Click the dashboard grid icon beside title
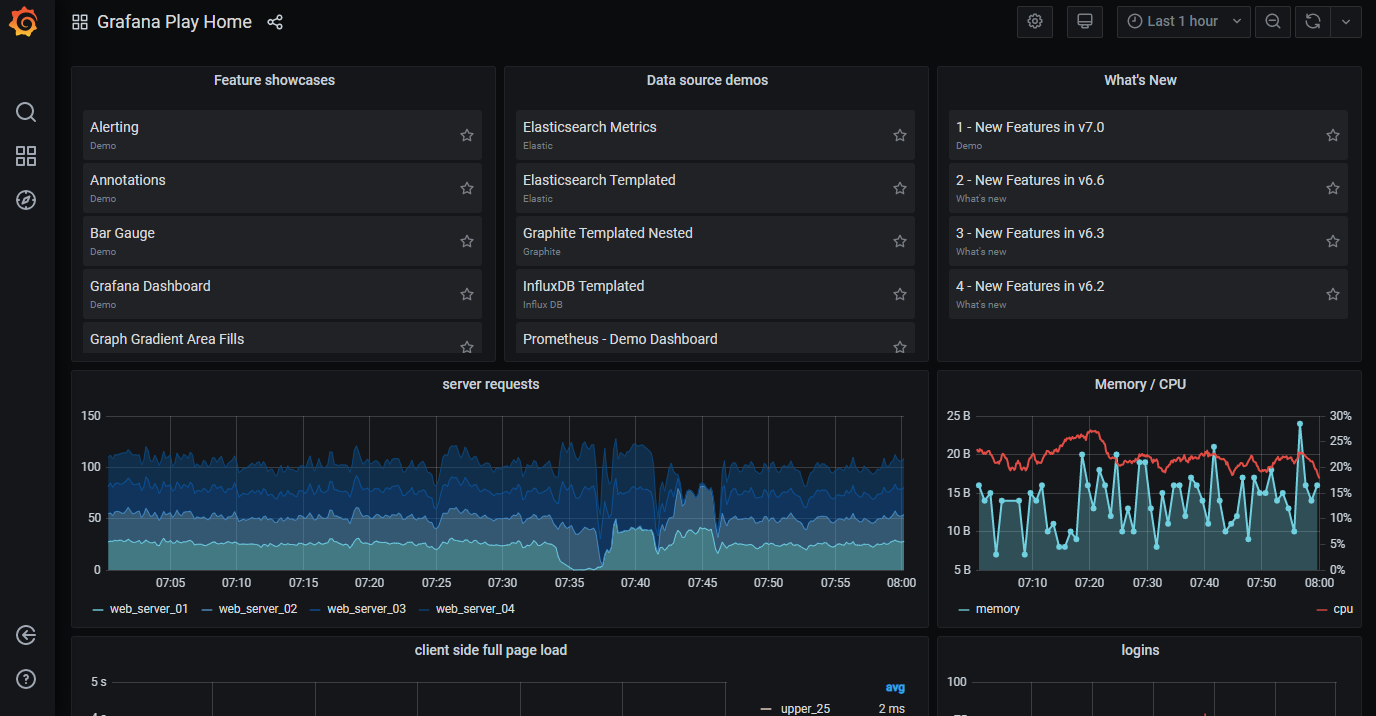 (x=80, y=22)
